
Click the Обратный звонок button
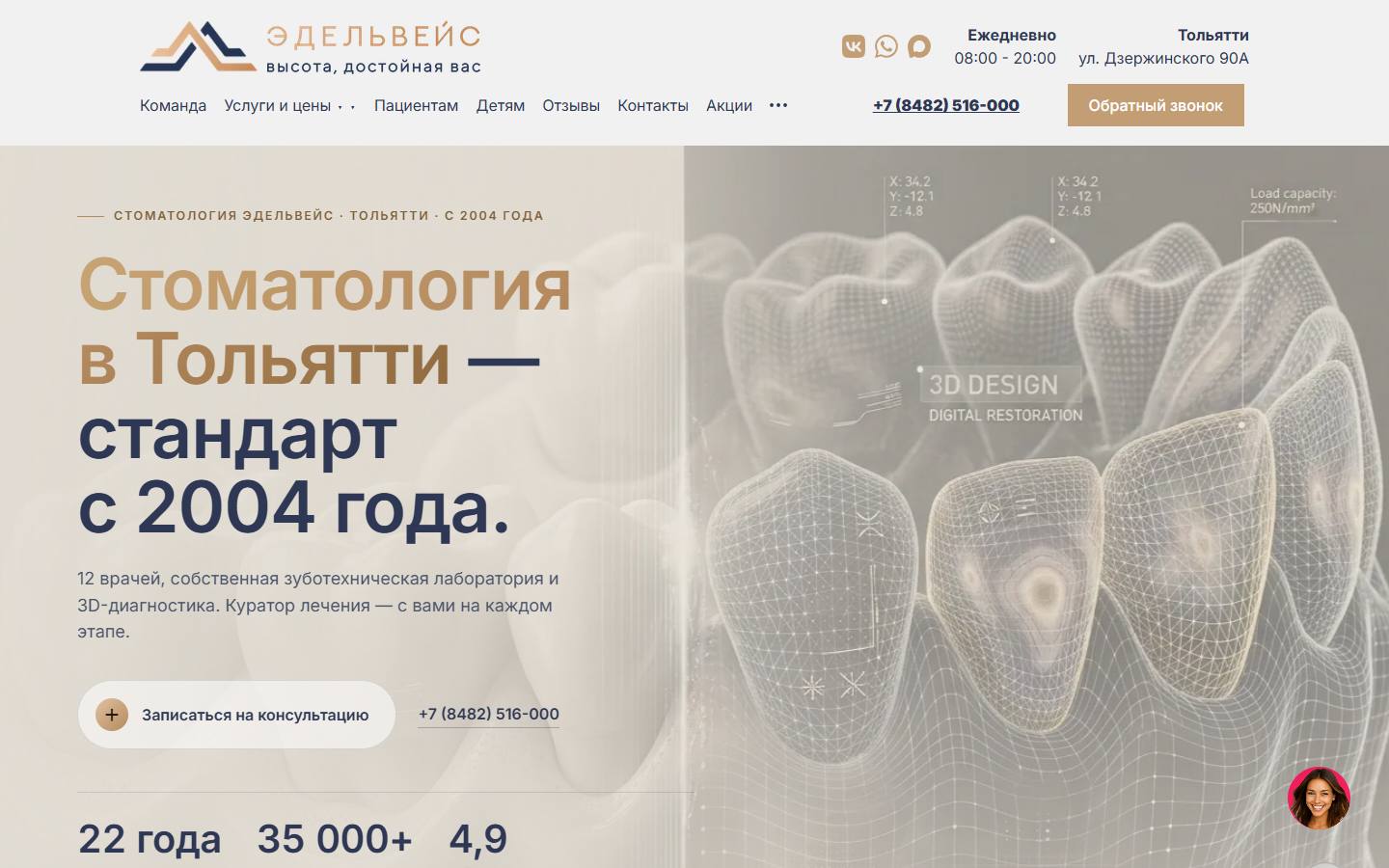coord(1156,105)
